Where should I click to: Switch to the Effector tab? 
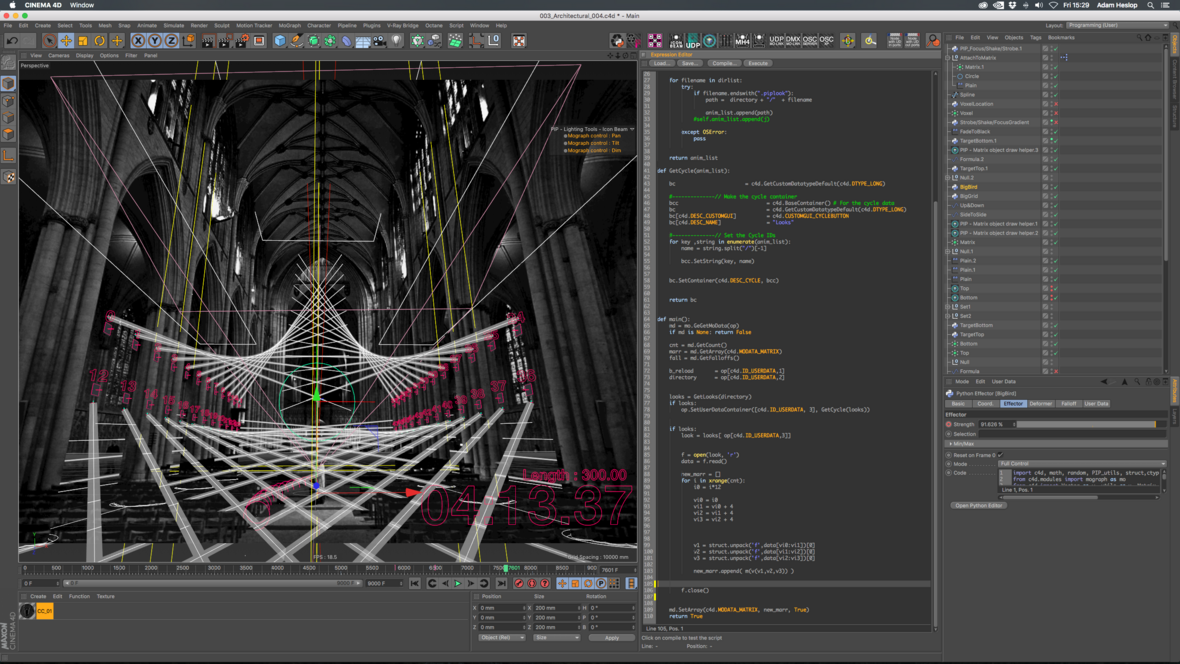1012,404
